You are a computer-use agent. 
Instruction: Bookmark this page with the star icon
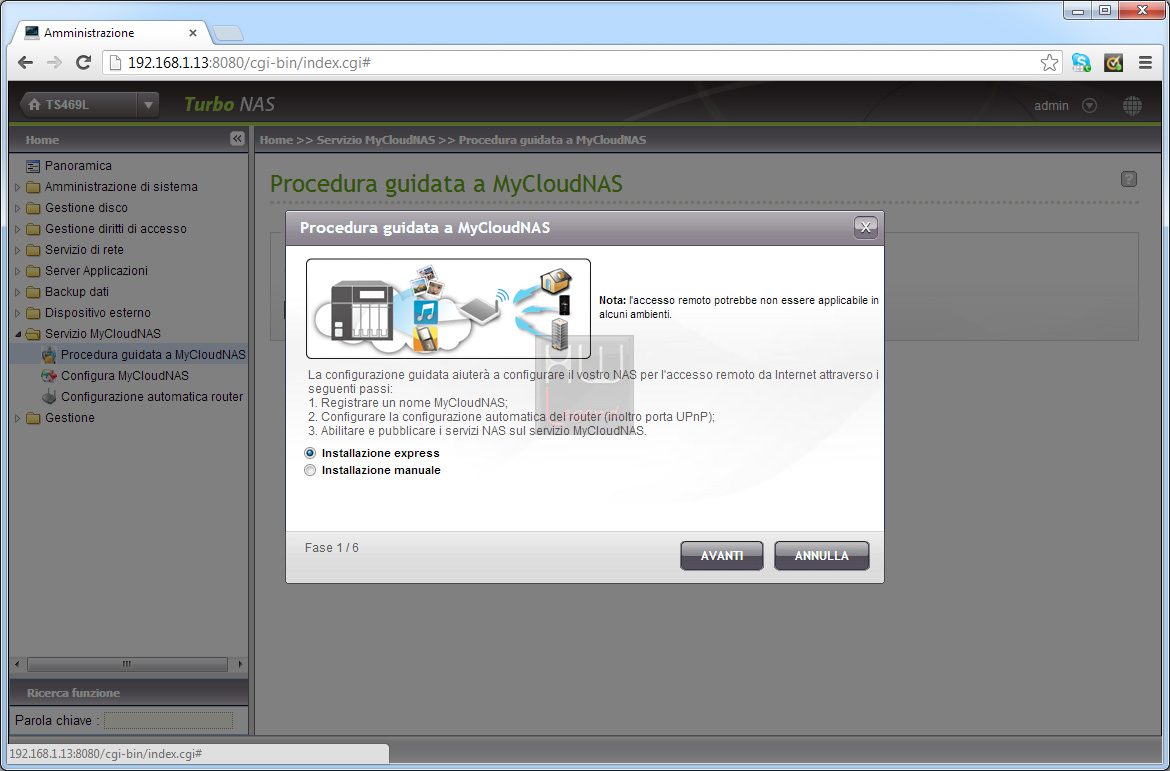point(1049,63)
